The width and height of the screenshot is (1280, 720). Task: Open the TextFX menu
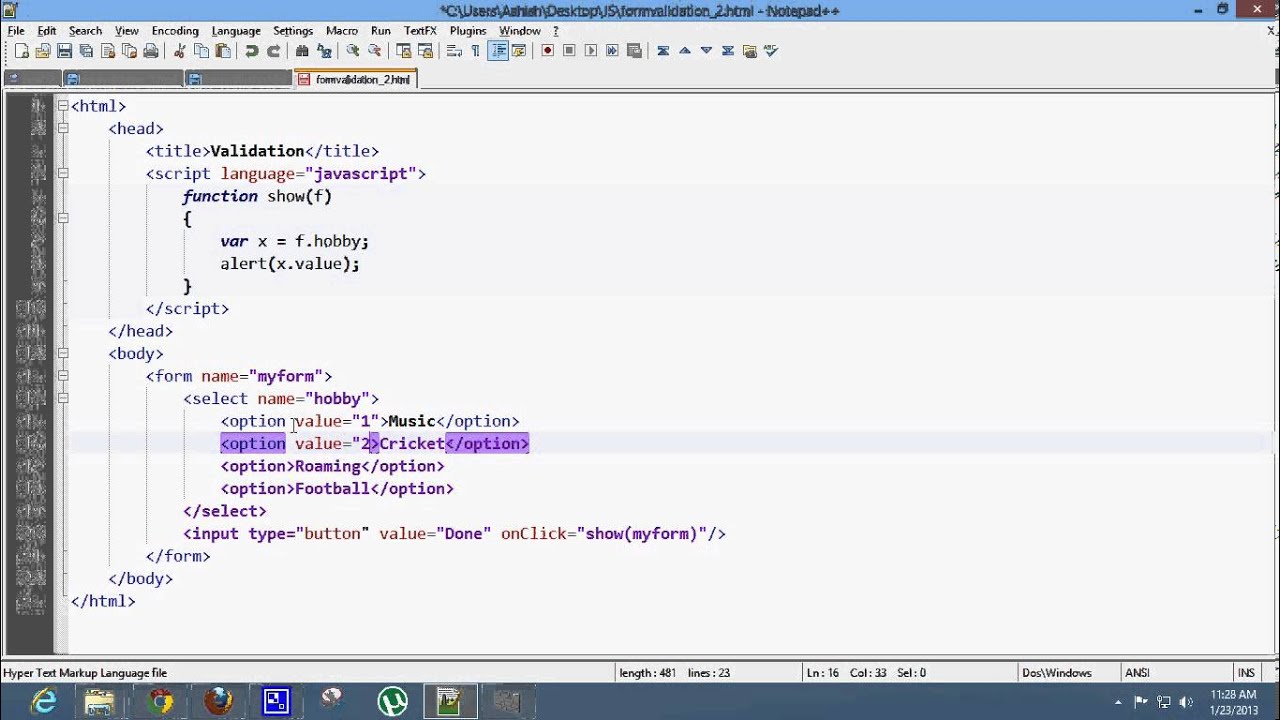(420, 31)
